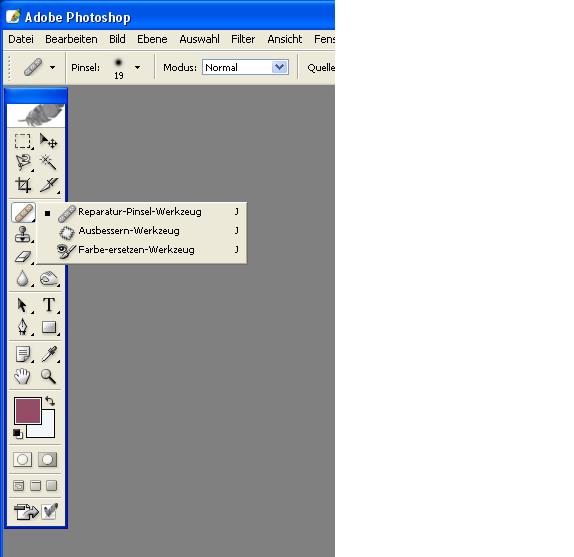Select the Zoom magnifier tool
Viewport: 574px width, 557px height.
pos(48,376)
